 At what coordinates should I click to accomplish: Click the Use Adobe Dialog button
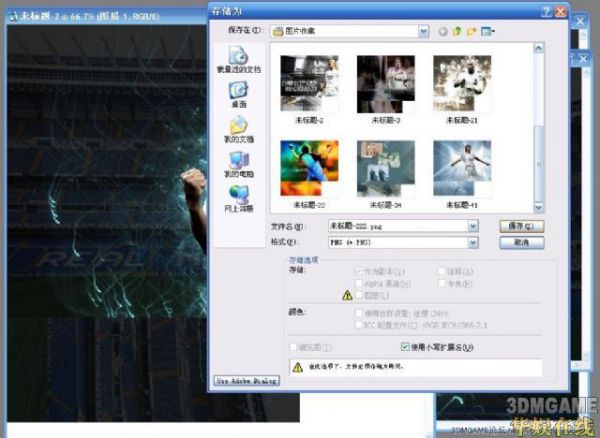[246, 381]
